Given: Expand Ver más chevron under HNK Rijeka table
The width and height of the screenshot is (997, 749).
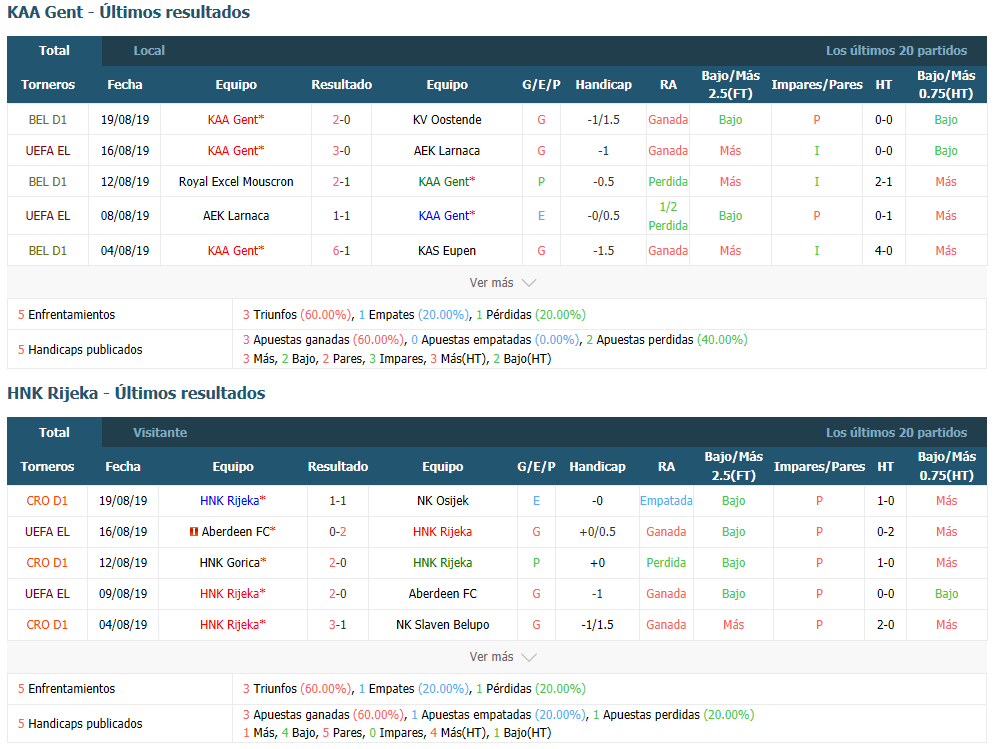Looking at the screenshot, I should [529, 657].
